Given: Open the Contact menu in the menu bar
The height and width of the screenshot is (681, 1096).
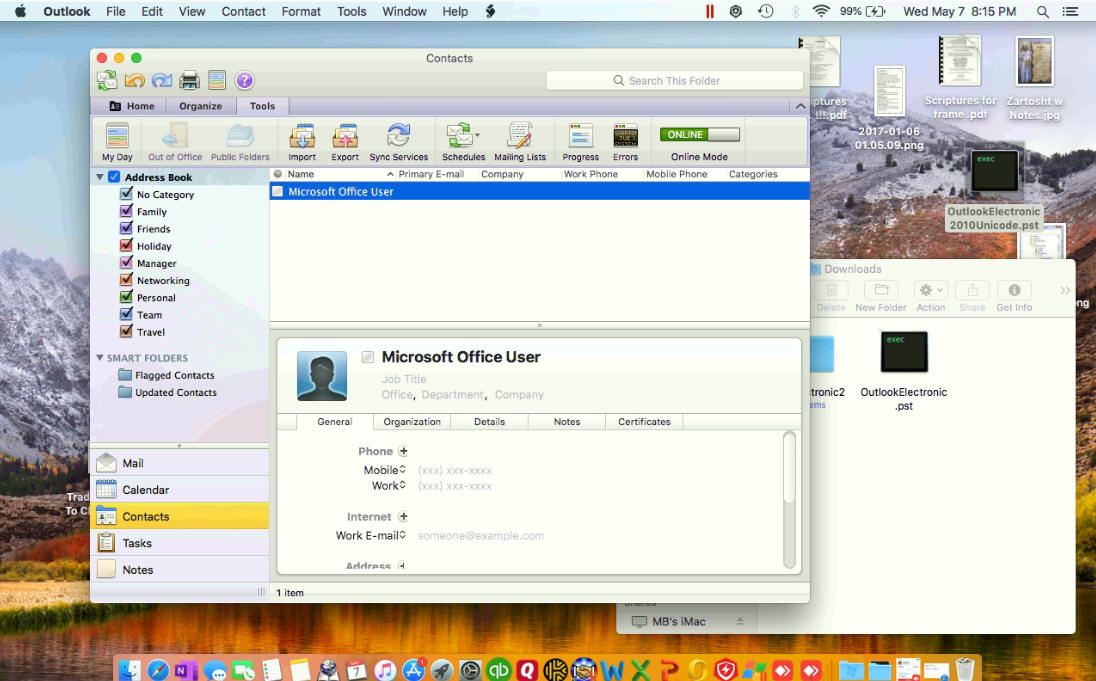Looking at the screenshot, I should [x=243, y=11].
